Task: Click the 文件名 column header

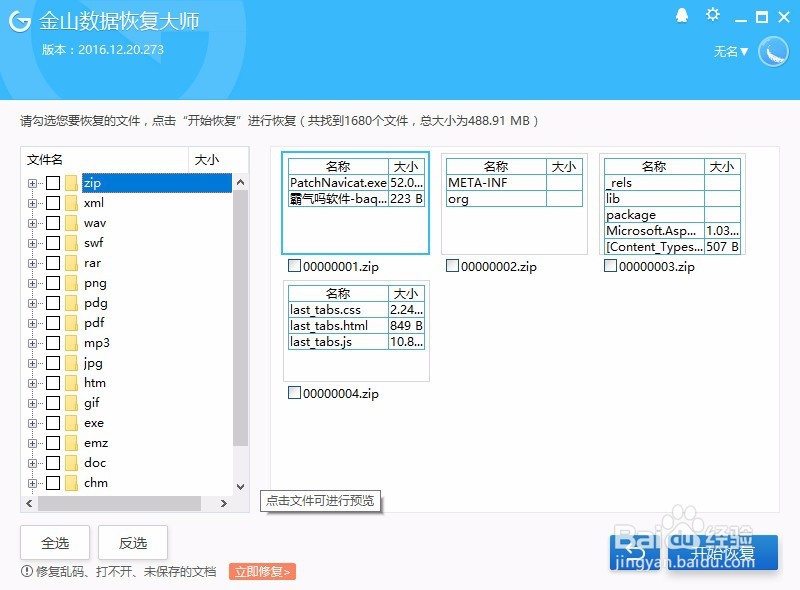Action: pyautogui.click(x=105, y=160)
